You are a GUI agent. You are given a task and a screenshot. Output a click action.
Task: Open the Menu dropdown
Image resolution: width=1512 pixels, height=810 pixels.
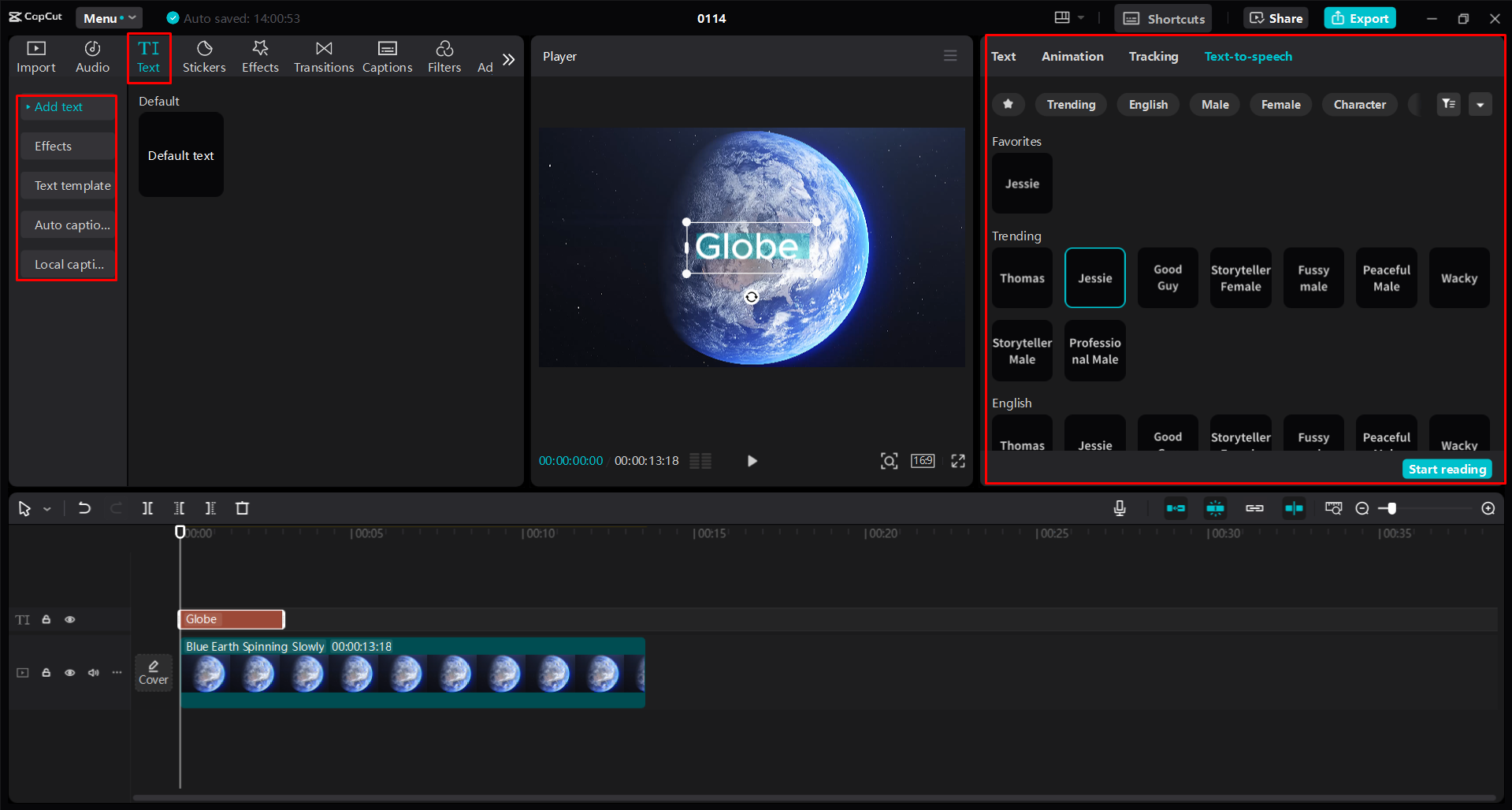[109, 17]
